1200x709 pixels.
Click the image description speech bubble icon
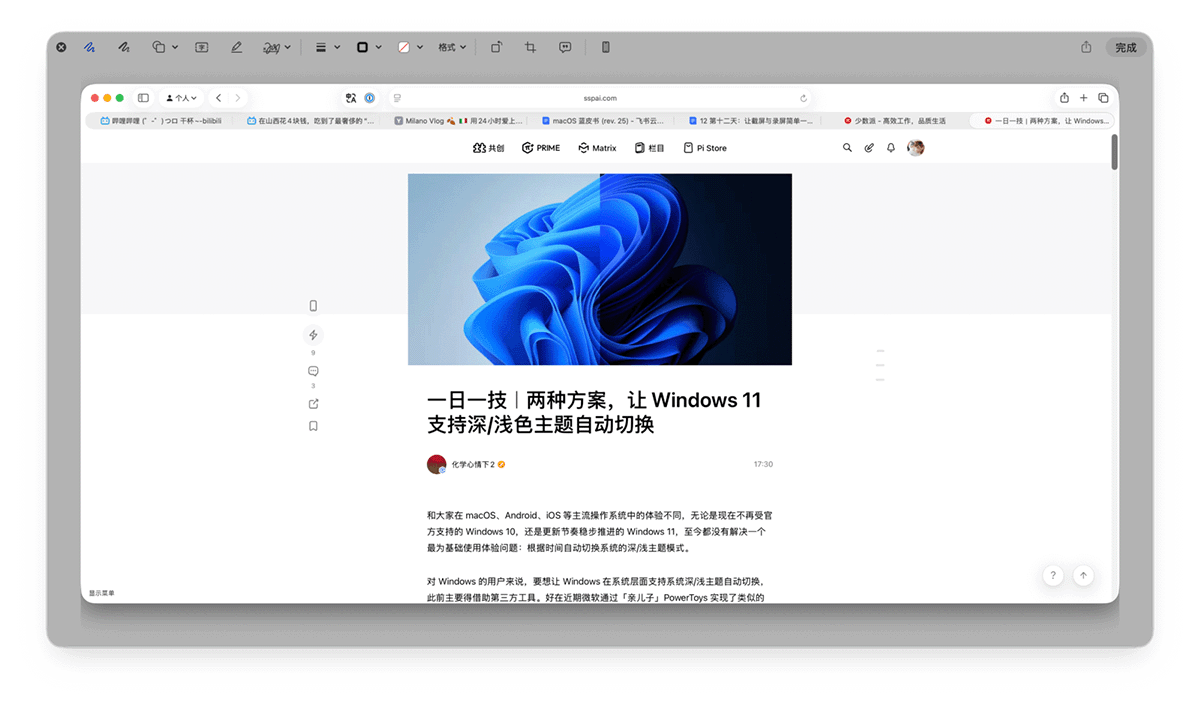click(x=565, y=47)
